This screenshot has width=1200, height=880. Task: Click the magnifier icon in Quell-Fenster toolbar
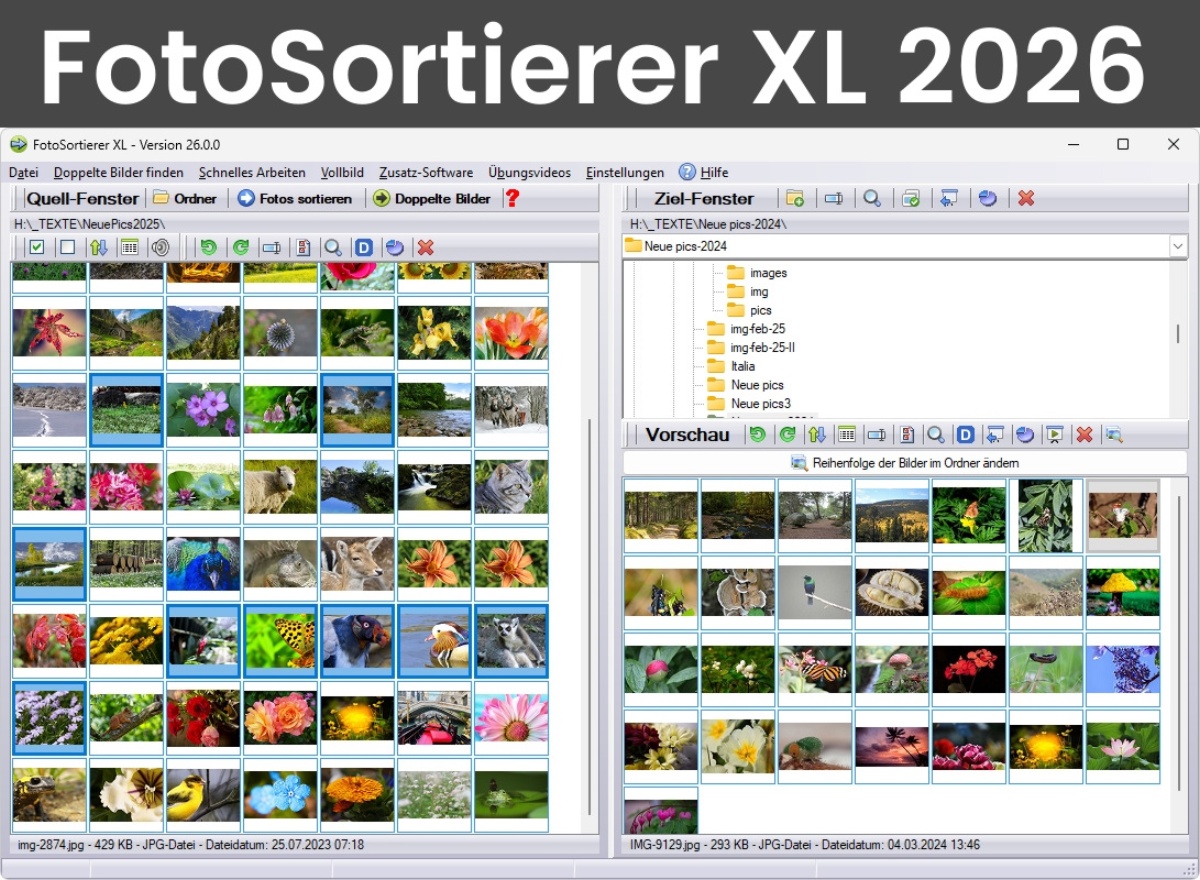tap(333, 247)
